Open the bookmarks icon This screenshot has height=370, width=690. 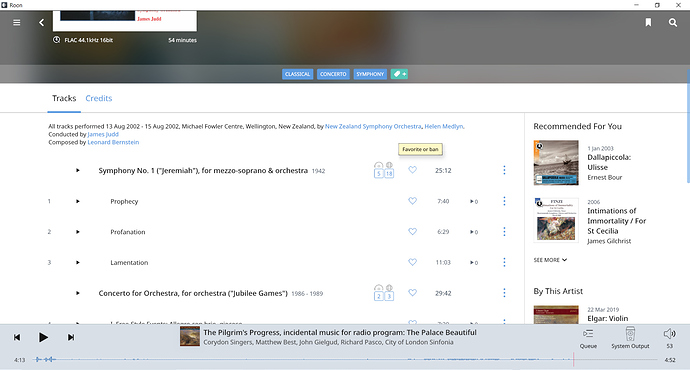click(x=648, y=22)
